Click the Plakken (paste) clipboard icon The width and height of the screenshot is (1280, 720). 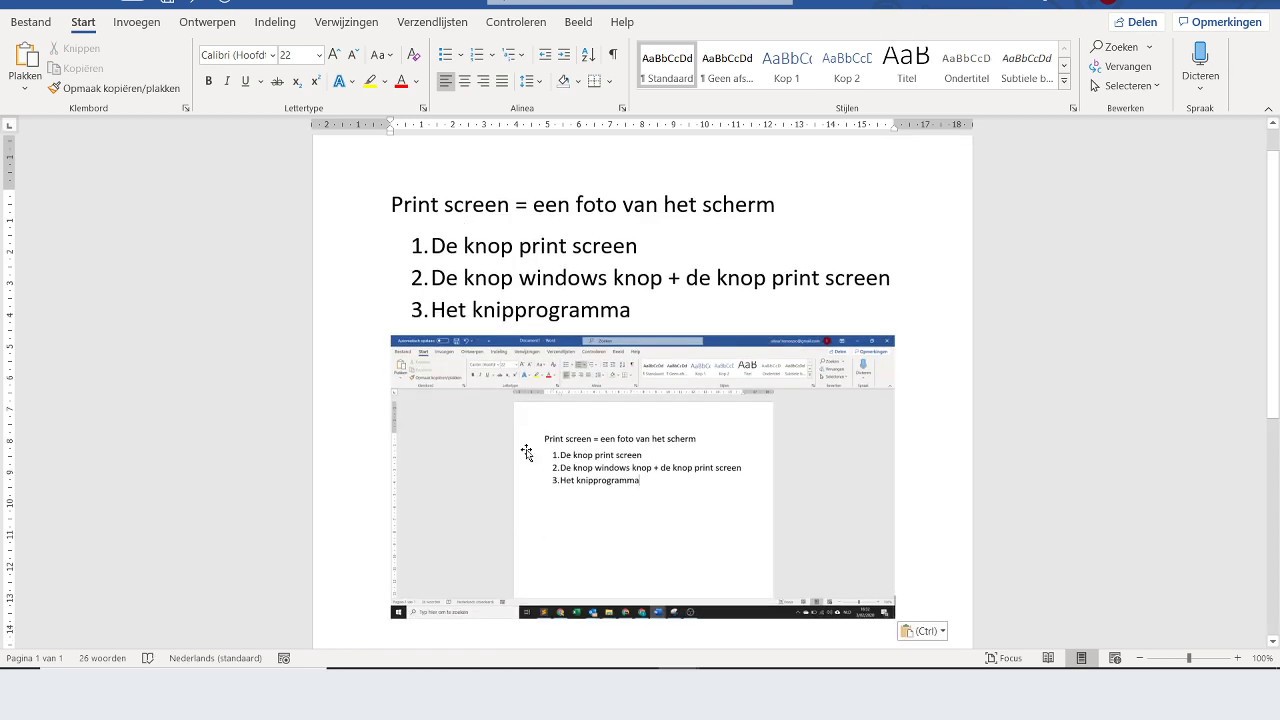coord(25,56)
